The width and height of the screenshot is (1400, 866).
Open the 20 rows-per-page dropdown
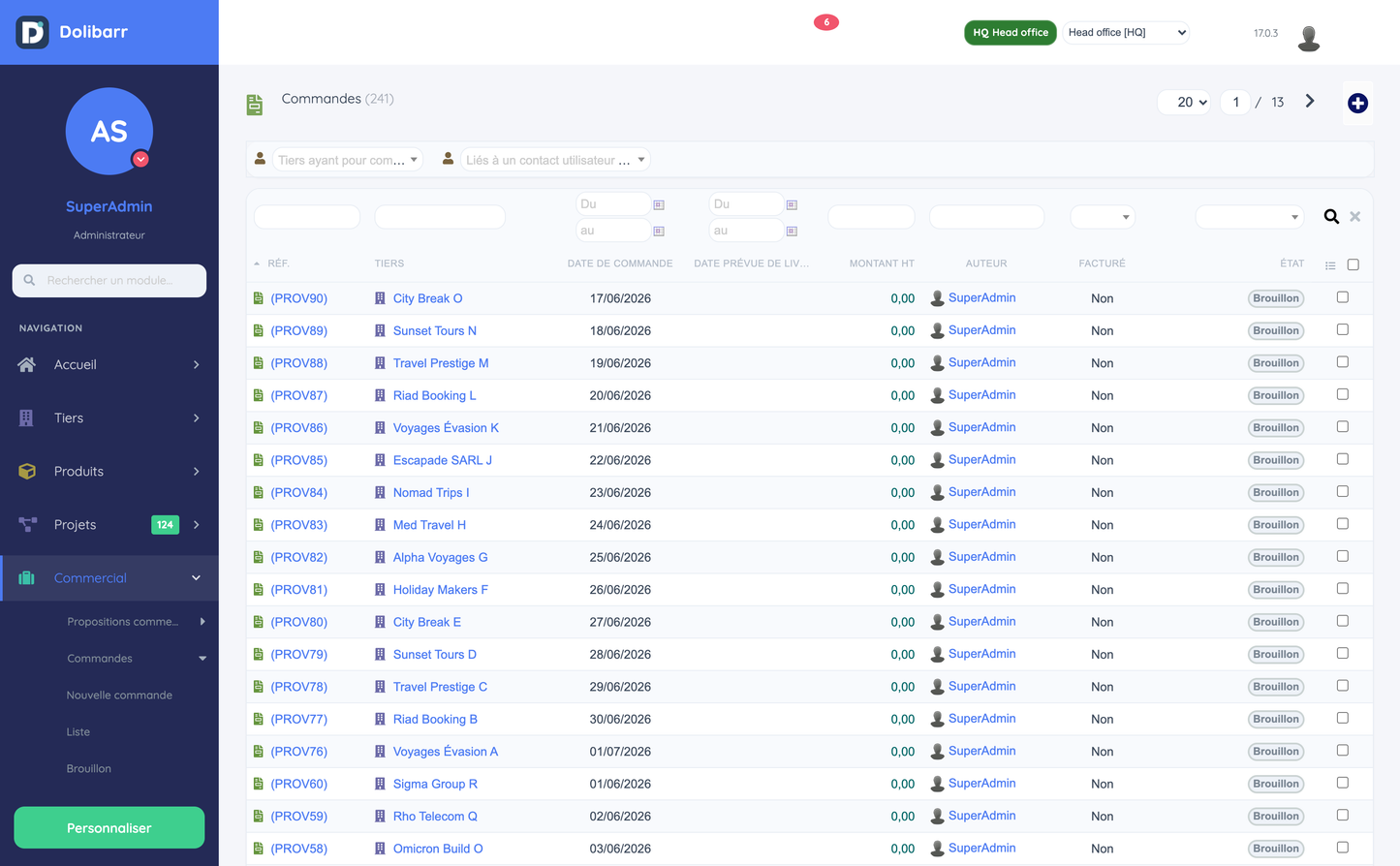(x=1184, y=103)
